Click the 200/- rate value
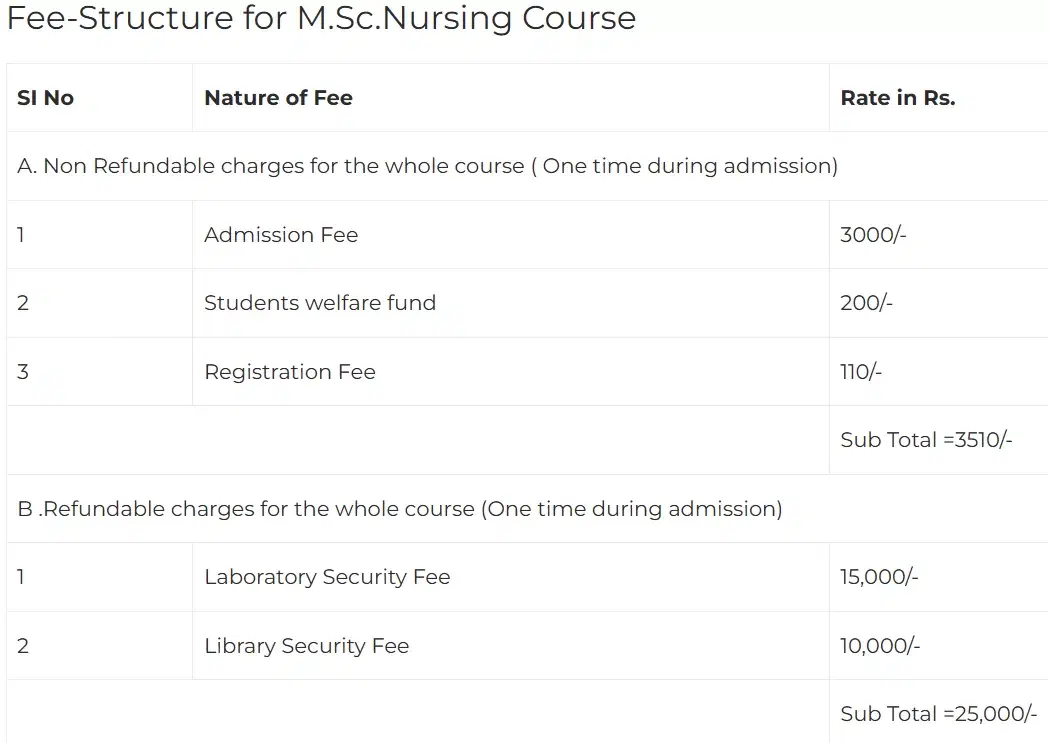 point(866,303)
